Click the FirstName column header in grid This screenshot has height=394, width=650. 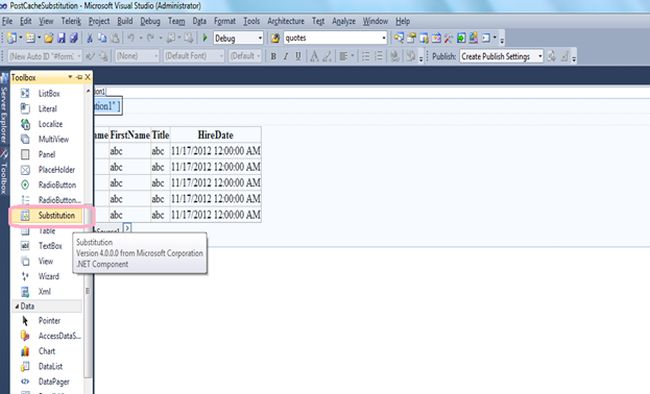click(130, 135)
